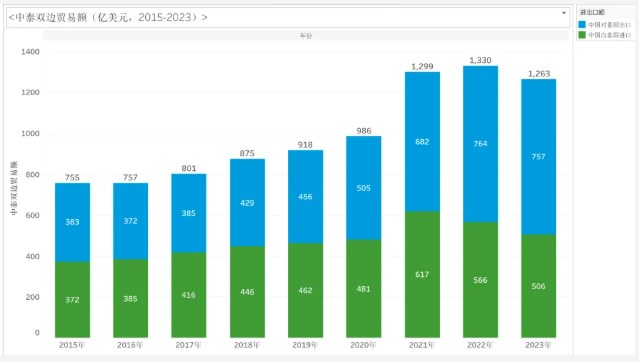Viewport: 639px width, 362px height.
Task: Click the 2023年 axis label
Action: tap(538, 345)
